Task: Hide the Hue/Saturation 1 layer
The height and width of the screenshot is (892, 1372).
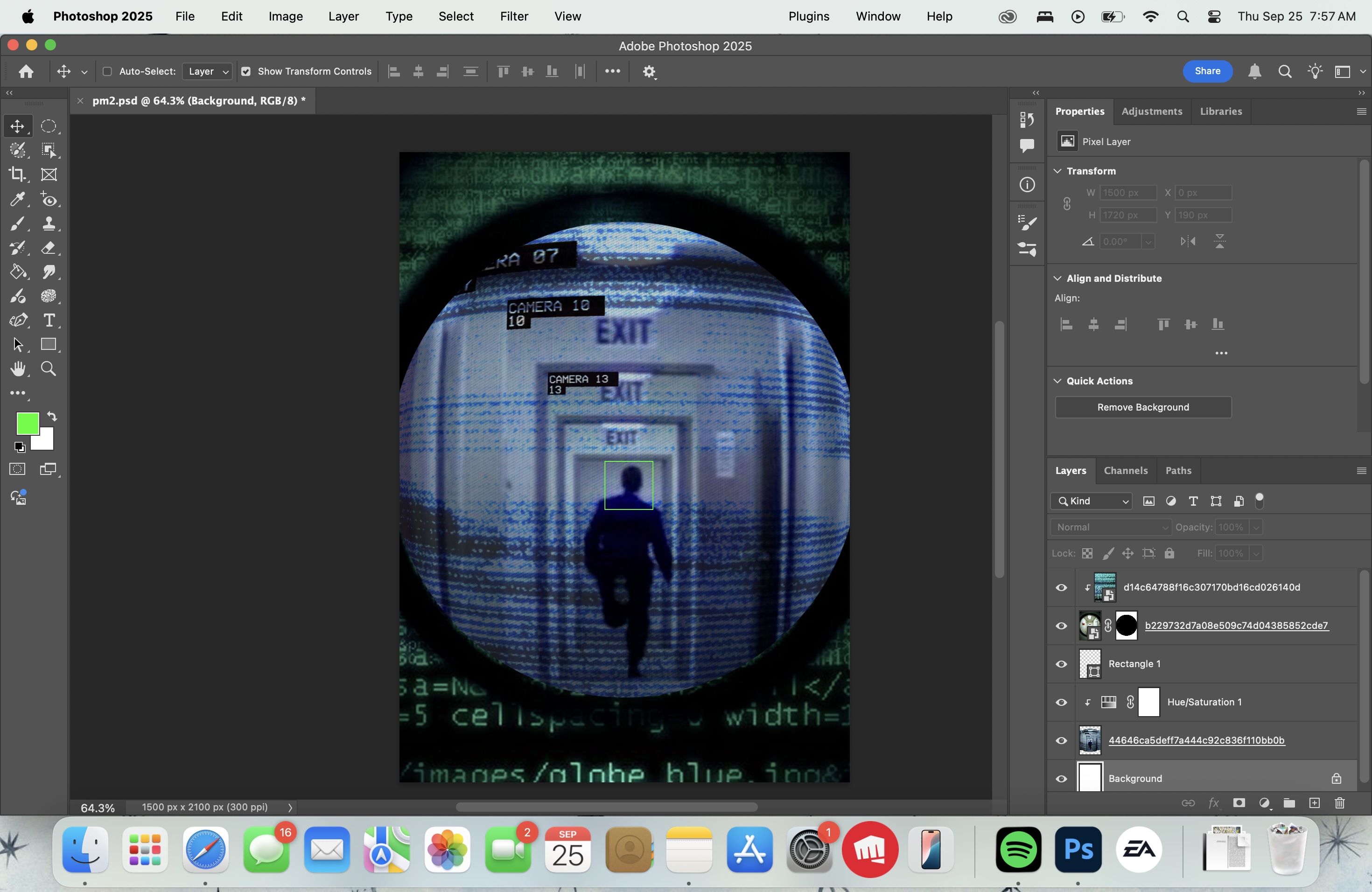Action: tap(1061, 703)
